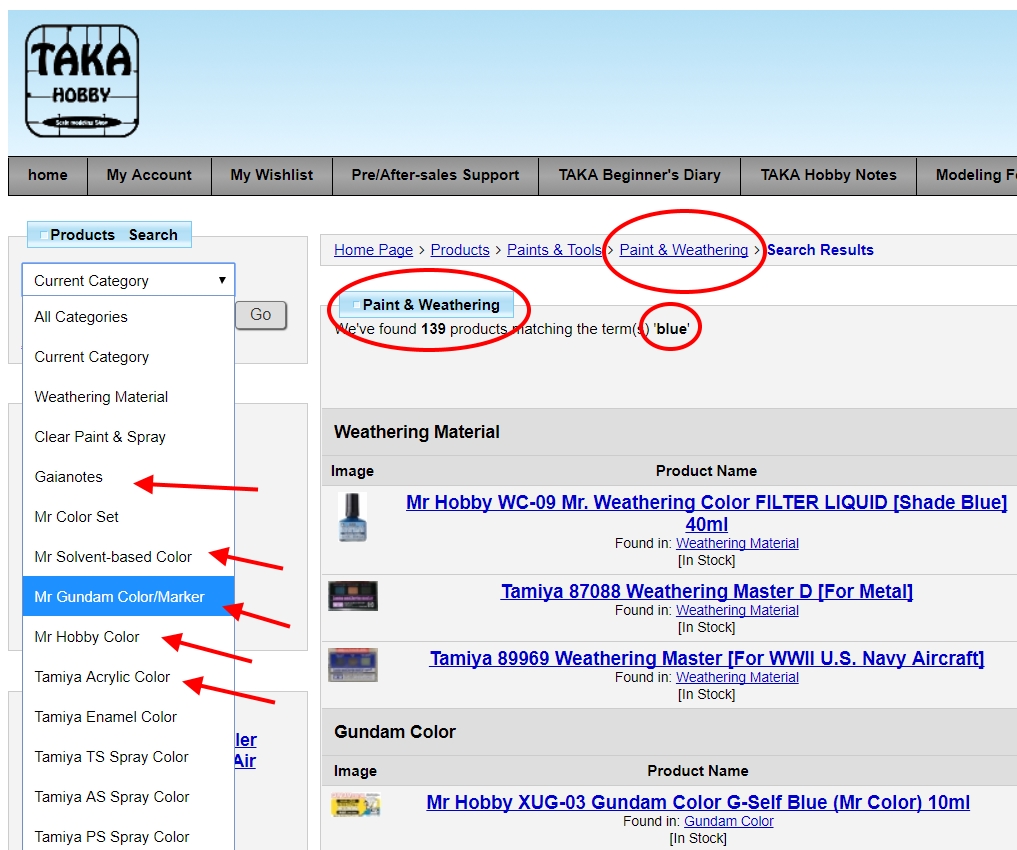The height and width of the screenshot is (850, 1017).
Task: Click the Weathering Material section heading
Action: [x=416, y=432]
